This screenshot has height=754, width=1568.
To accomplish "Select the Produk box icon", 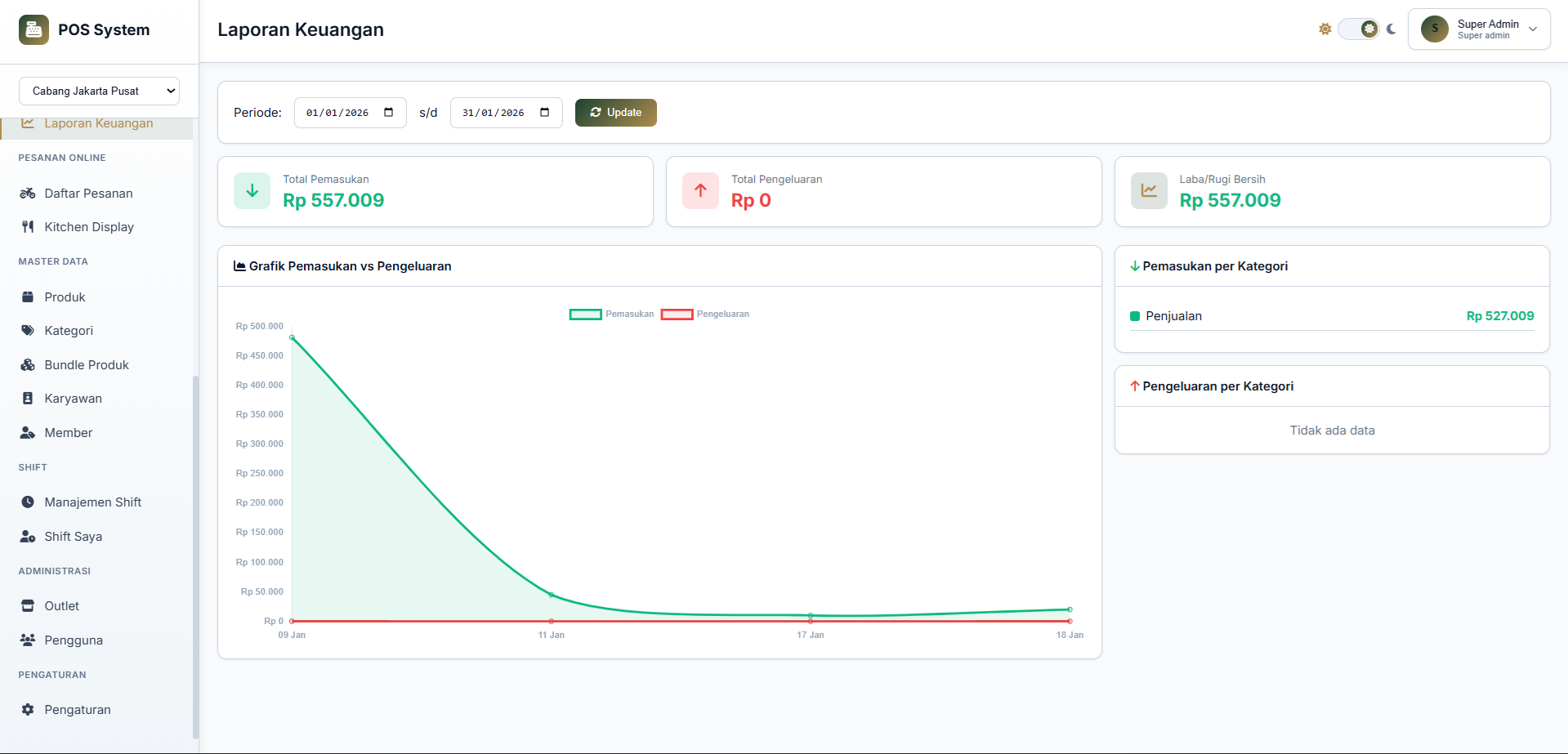I will point(28,297).
